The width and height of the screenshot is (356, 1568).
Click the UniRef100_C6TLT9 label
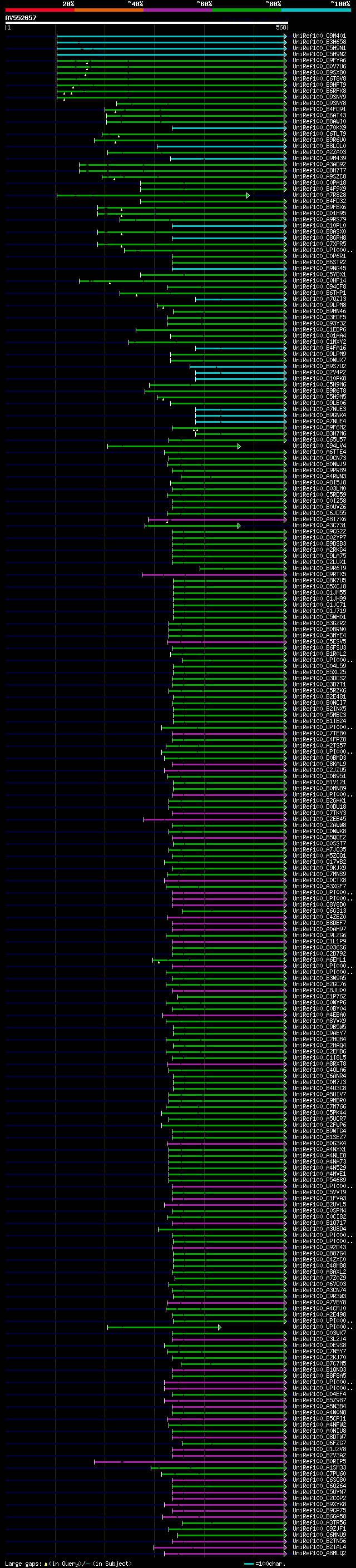pos(319,134)
